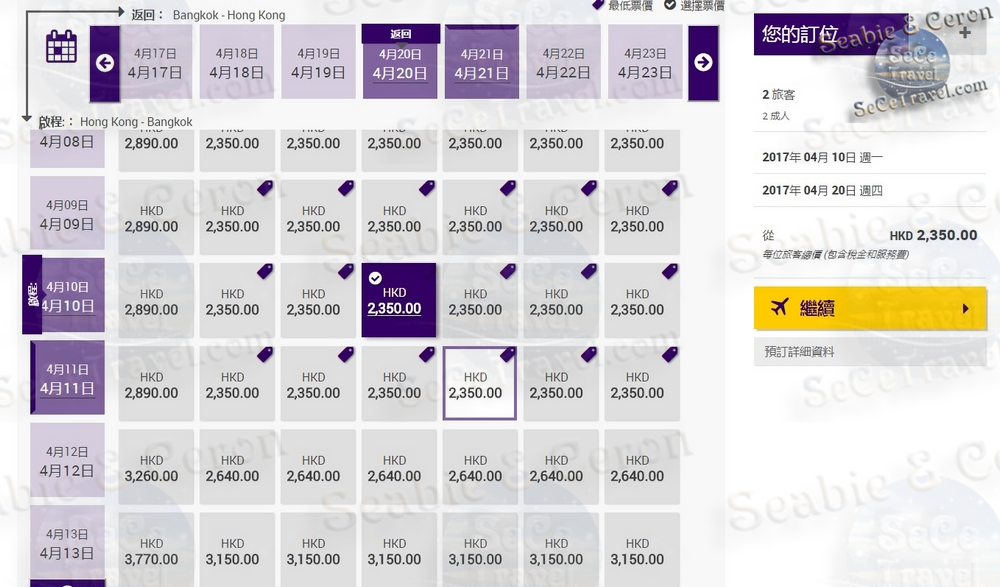
Task: Open the calendar date picker icon
Action: (61, 46)
